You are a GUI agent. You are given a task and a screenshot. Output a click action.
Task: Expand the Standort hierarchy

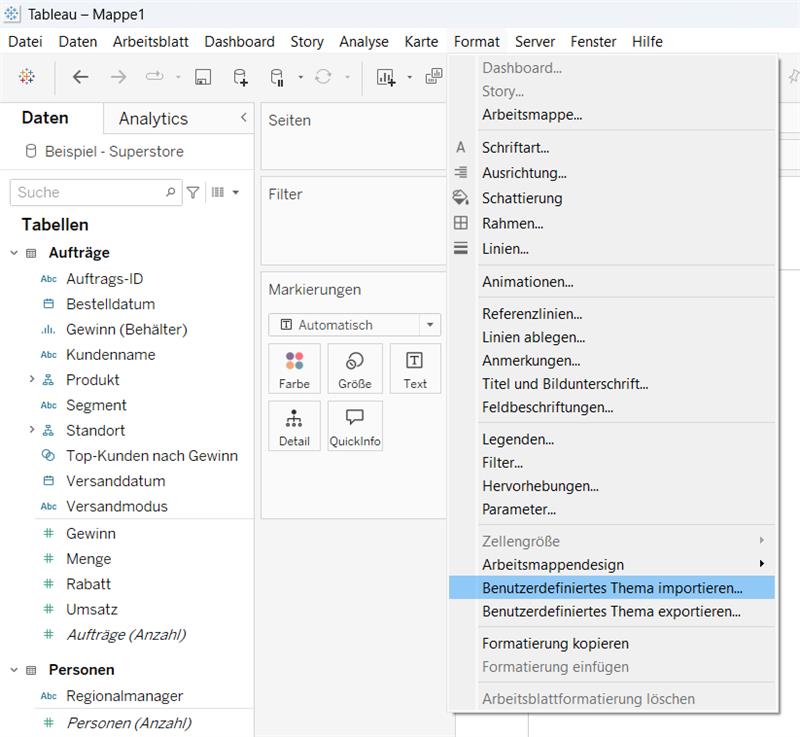click(x=32, y=429)
